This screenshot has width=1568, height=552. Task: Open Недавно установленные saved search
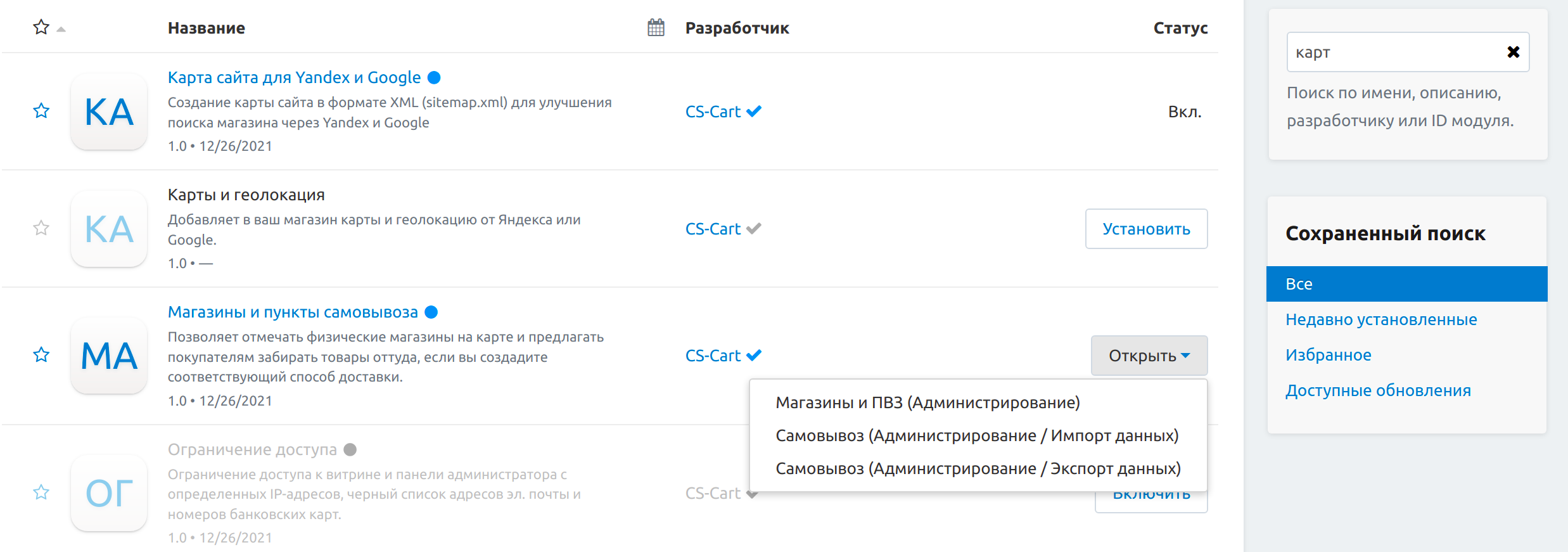point(1381,319)
